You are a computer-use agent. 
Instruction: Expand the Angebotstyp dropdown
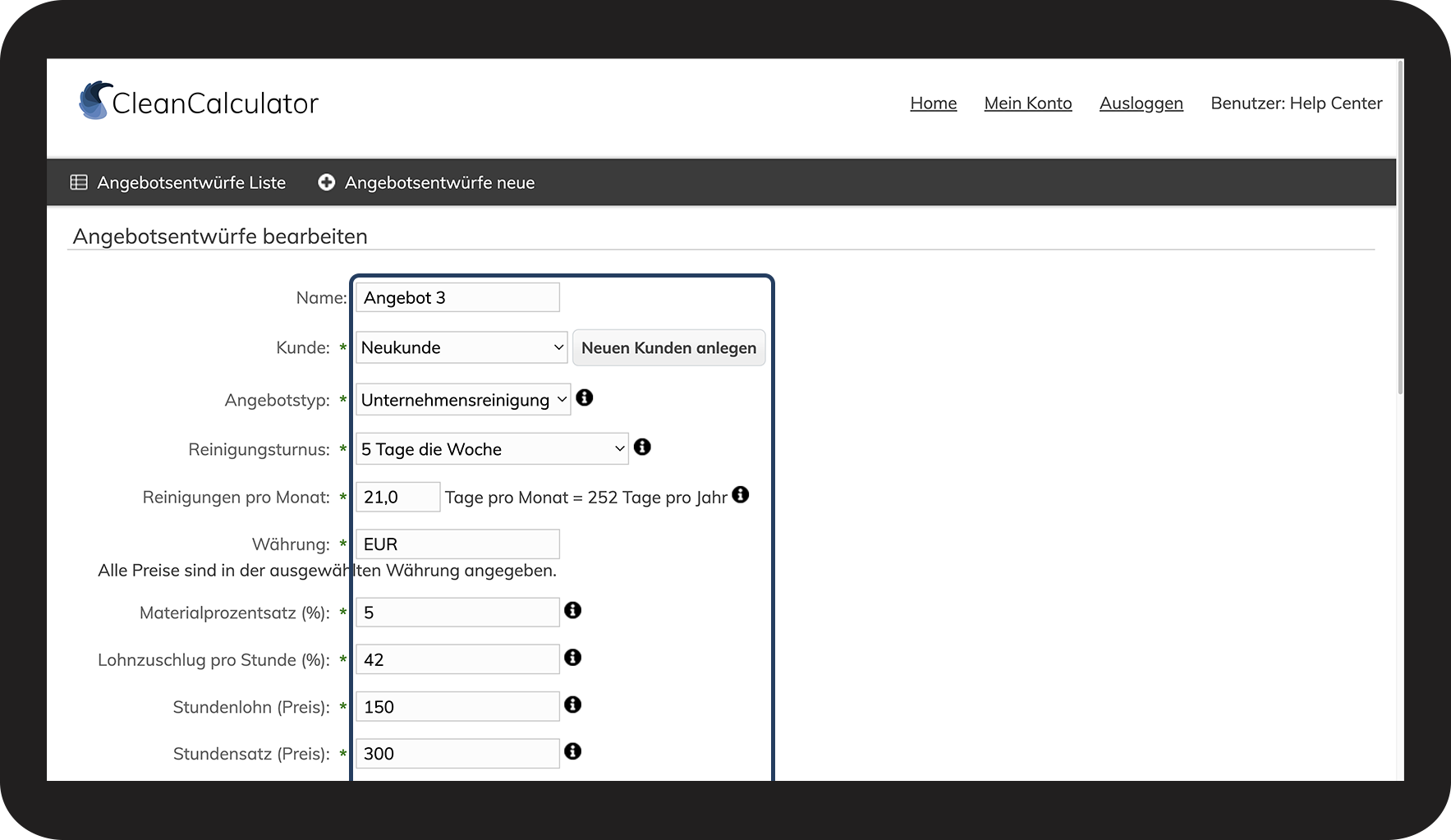tap(463, 400)
